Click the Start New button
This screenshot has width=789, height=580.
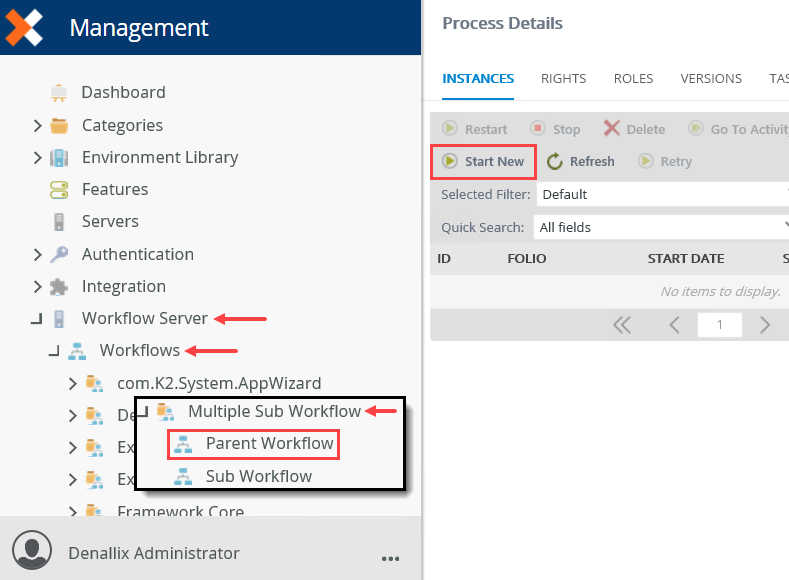pos(484,162)
